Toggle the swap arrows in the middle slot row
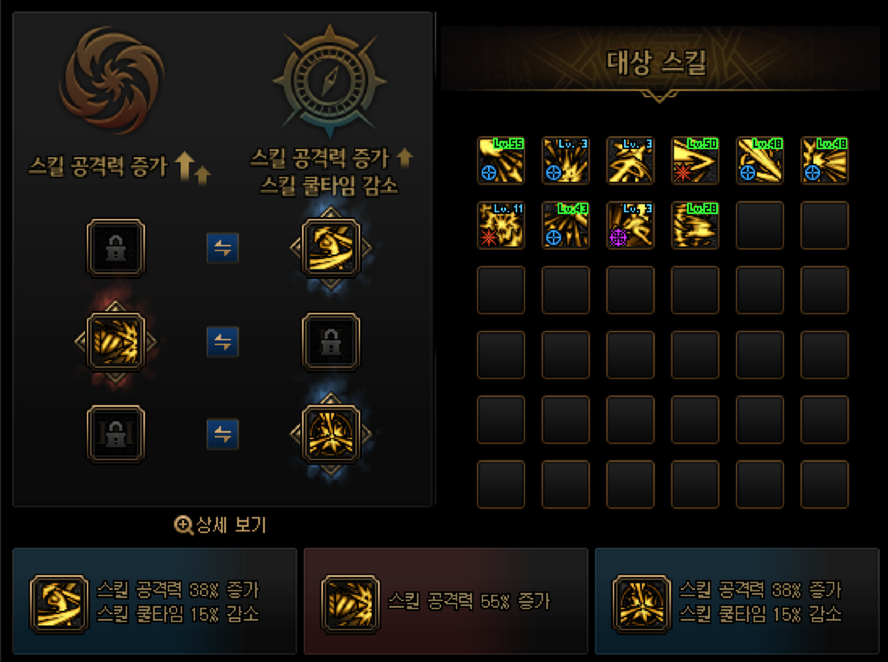The width and height of the screenshot is (888, 662). pyautogui.click(x=223, y=342)
